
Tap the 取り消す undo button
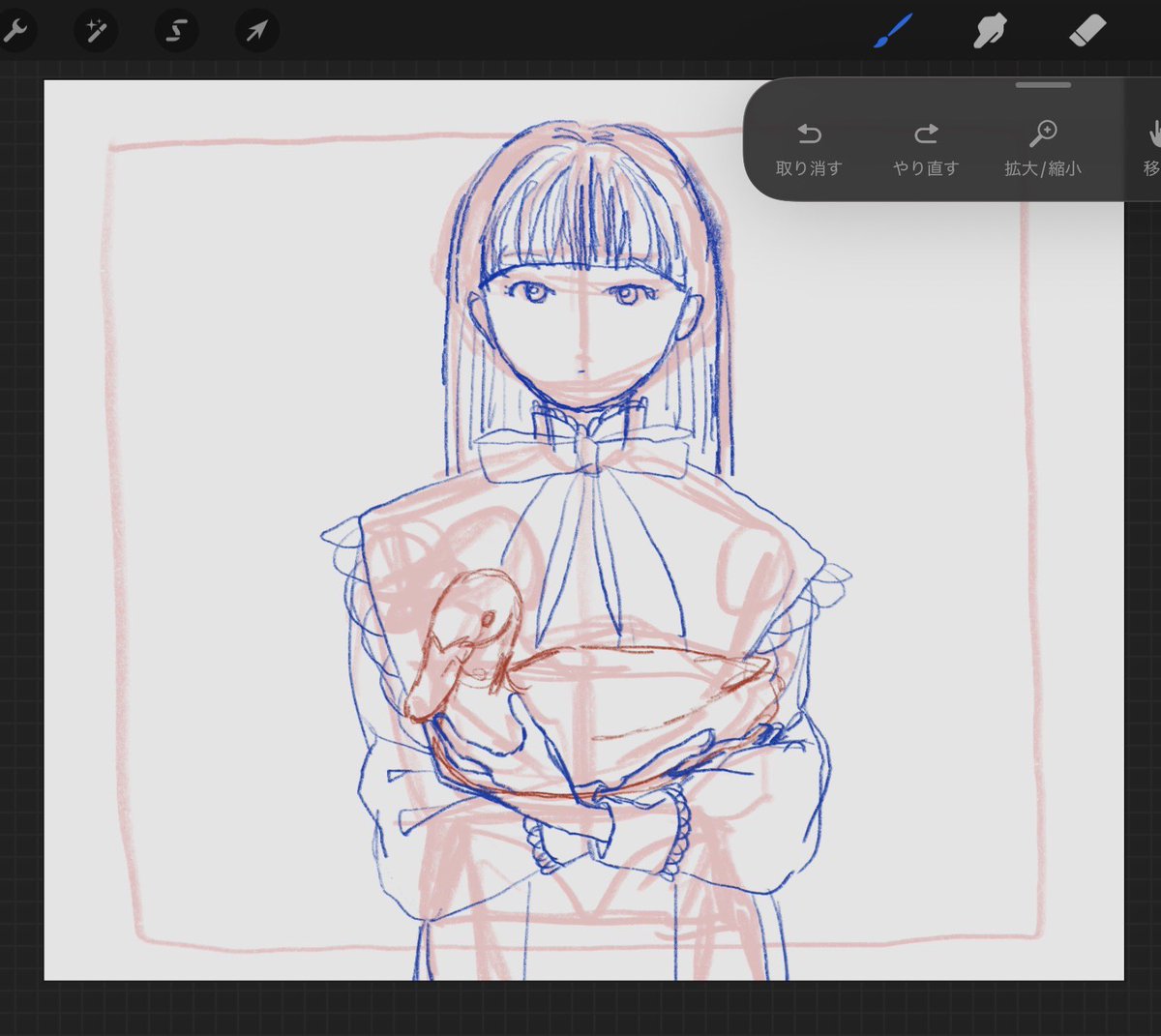(809, 150)
